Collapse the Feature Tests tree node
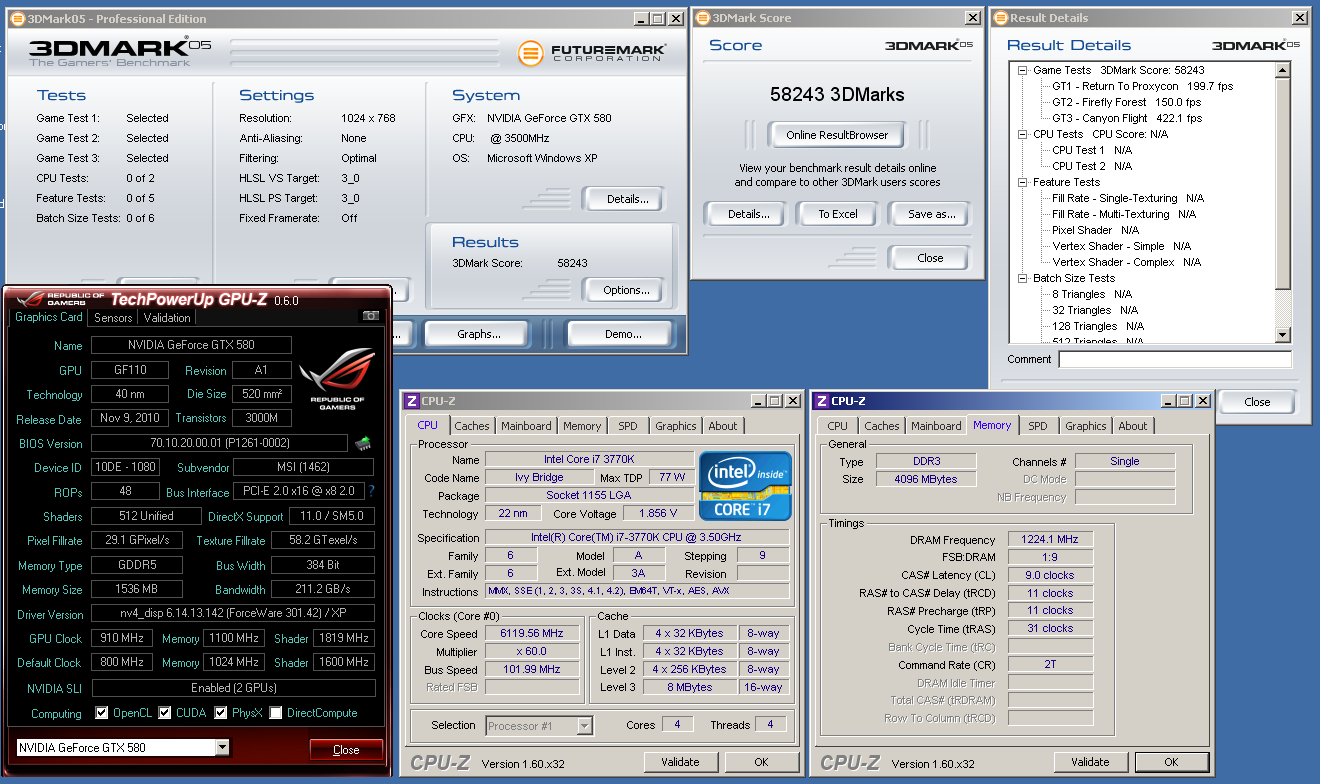Image resolution: width=1320 pixels, height=784 pixels. click(1023, 182)
